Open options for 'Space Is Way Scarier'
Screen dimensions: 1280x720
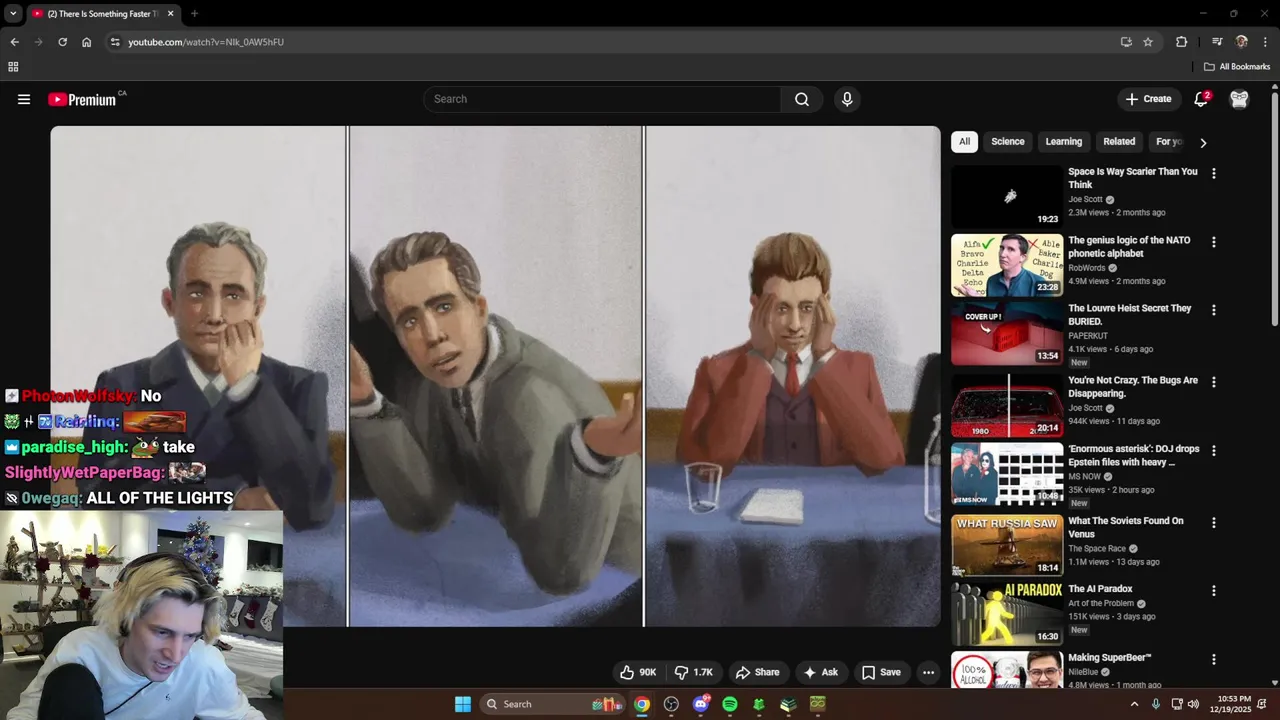click(1214, 174)
